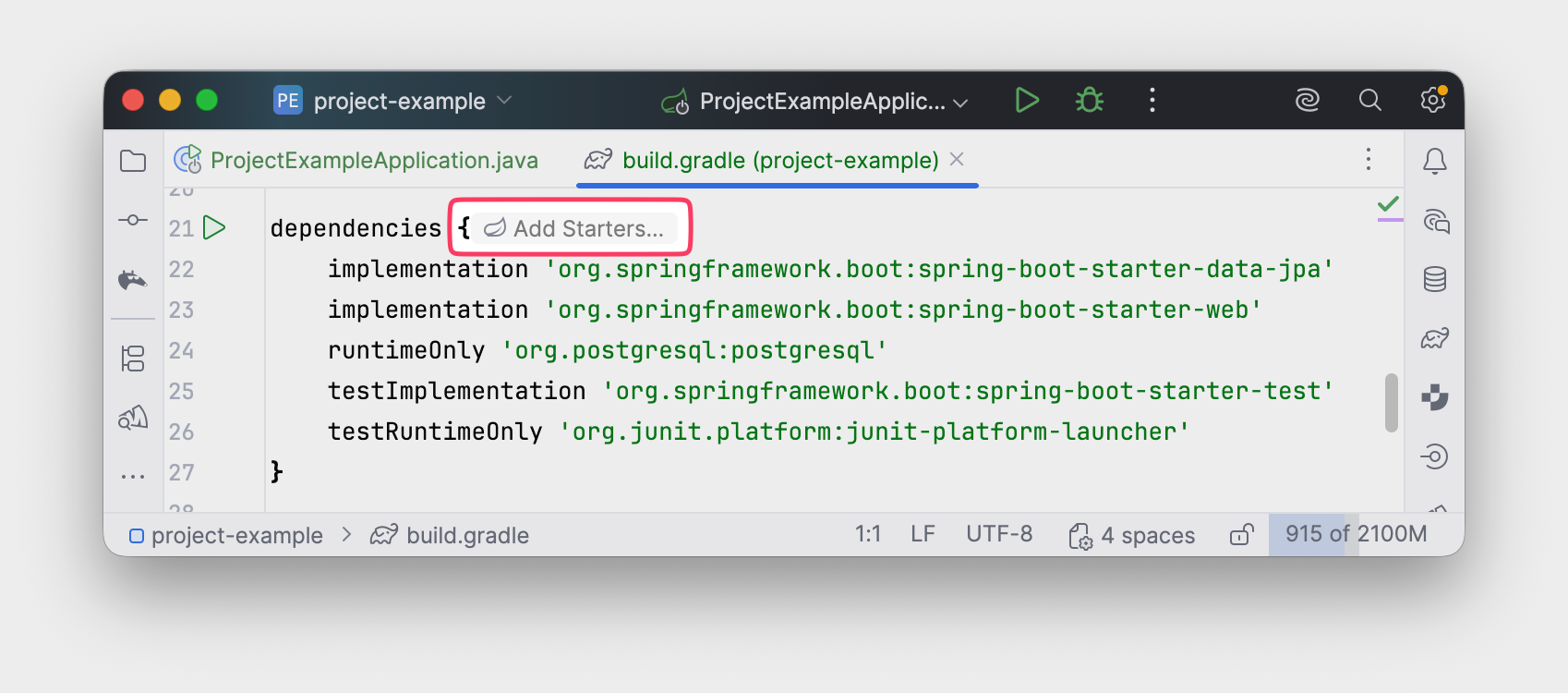Click the run gutter arrow on line 21

[214, 228]
